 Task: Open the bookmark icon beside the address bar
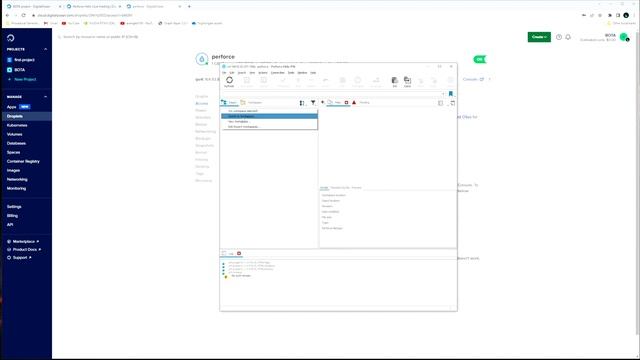tap(451, 94)
